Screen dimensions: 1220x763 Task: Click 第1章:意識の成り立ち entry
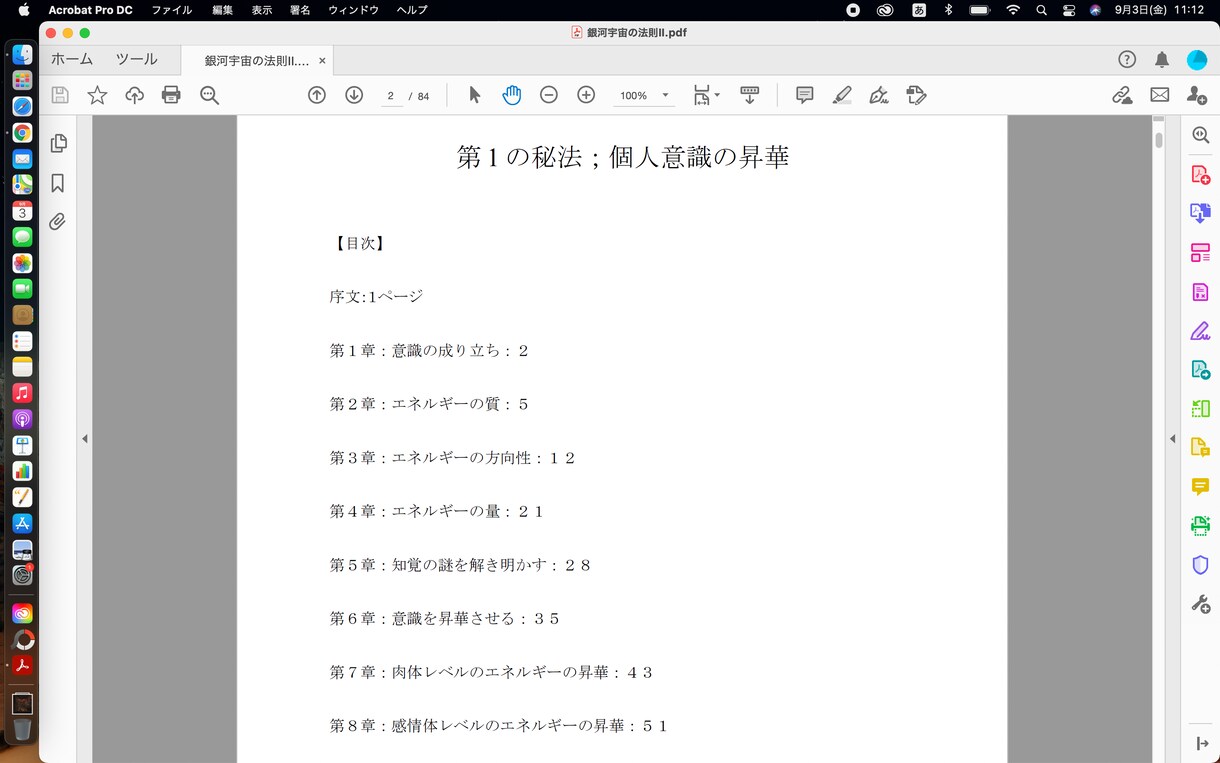point(429,351)
